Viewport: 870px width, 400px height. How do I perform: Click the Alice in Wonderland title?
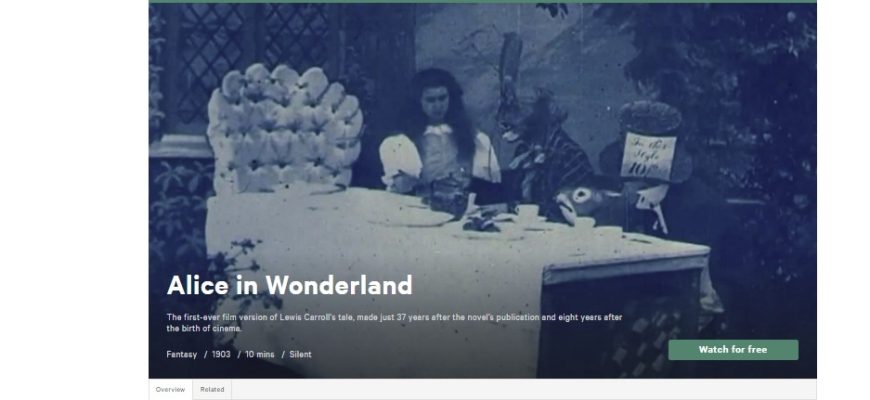point(289,285)
